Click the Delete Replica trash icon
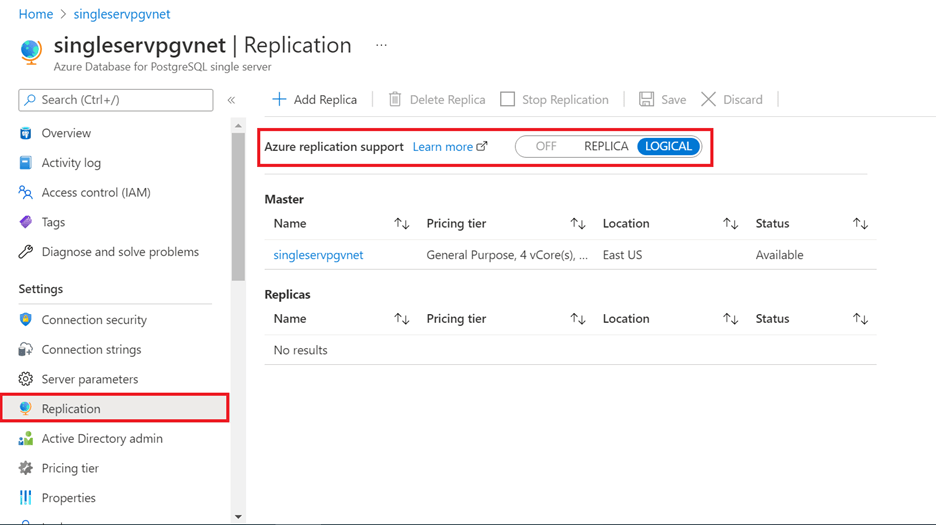 (395, 99)
